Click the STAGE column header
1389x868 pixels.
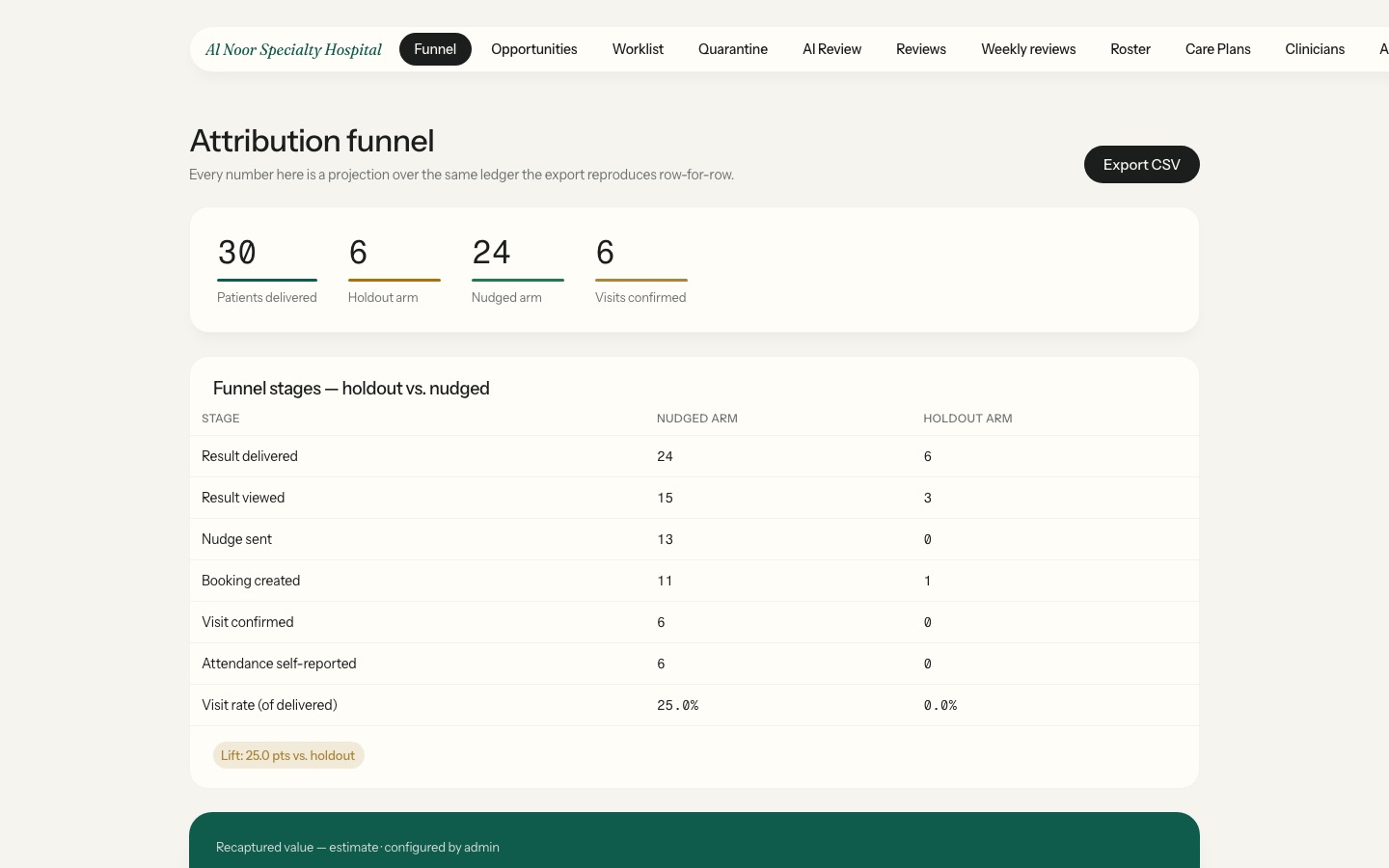pos(221,419)
